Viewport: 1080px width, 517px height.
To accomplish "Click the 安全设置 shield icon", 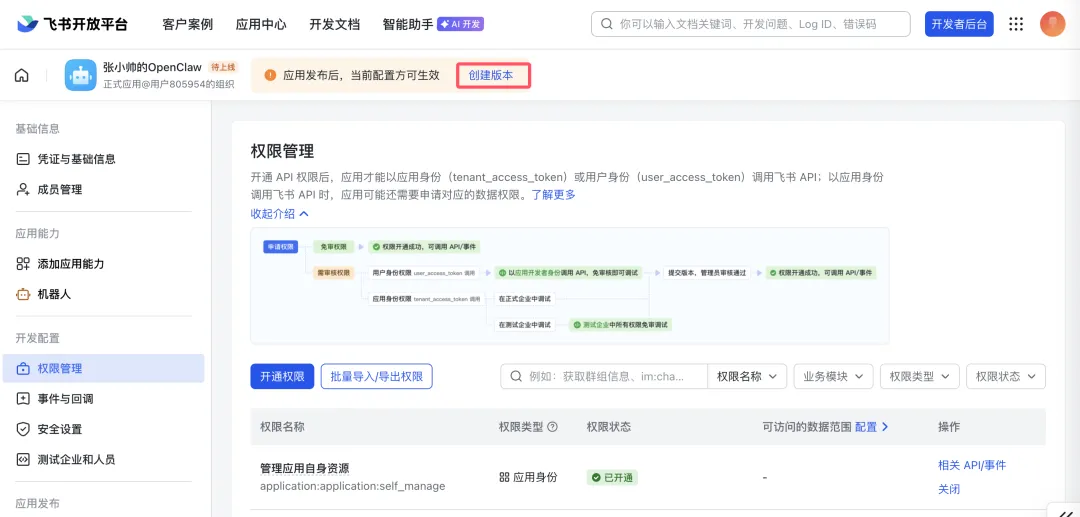I will (x=23, y=429).
